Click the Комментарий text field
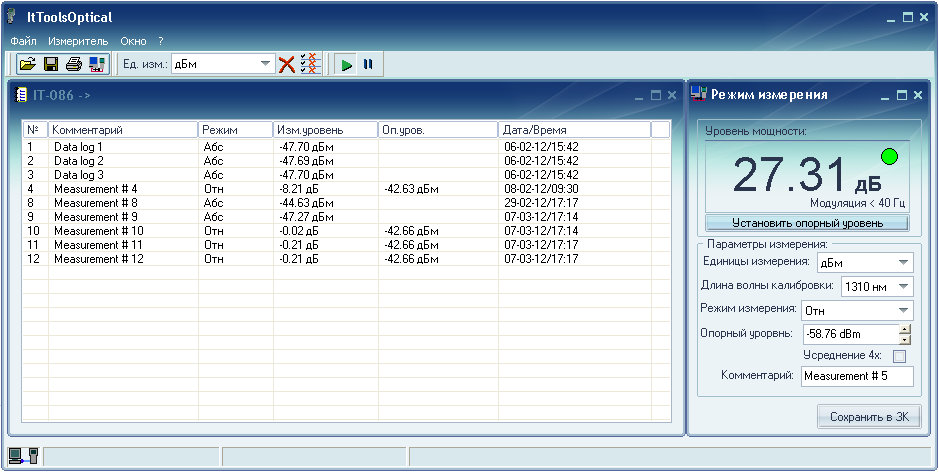This screenshot has height=472, width=939. click(857, 376)
